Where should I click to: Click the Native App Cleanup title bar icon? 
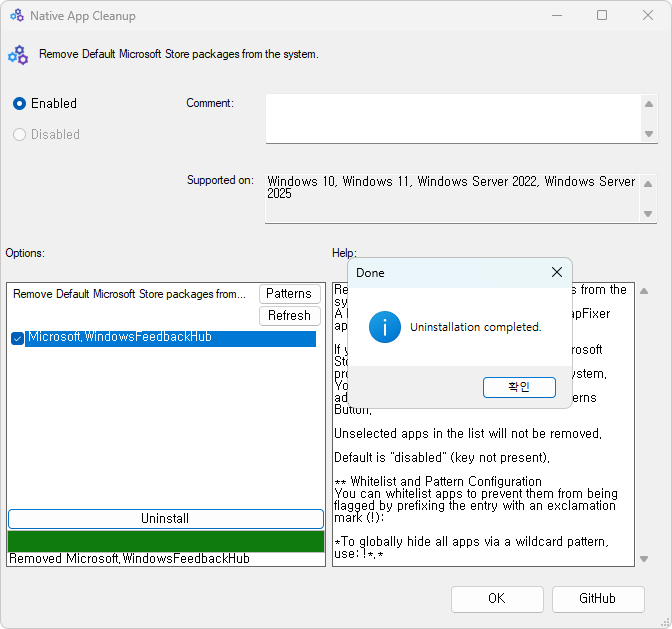coord(17,16)
